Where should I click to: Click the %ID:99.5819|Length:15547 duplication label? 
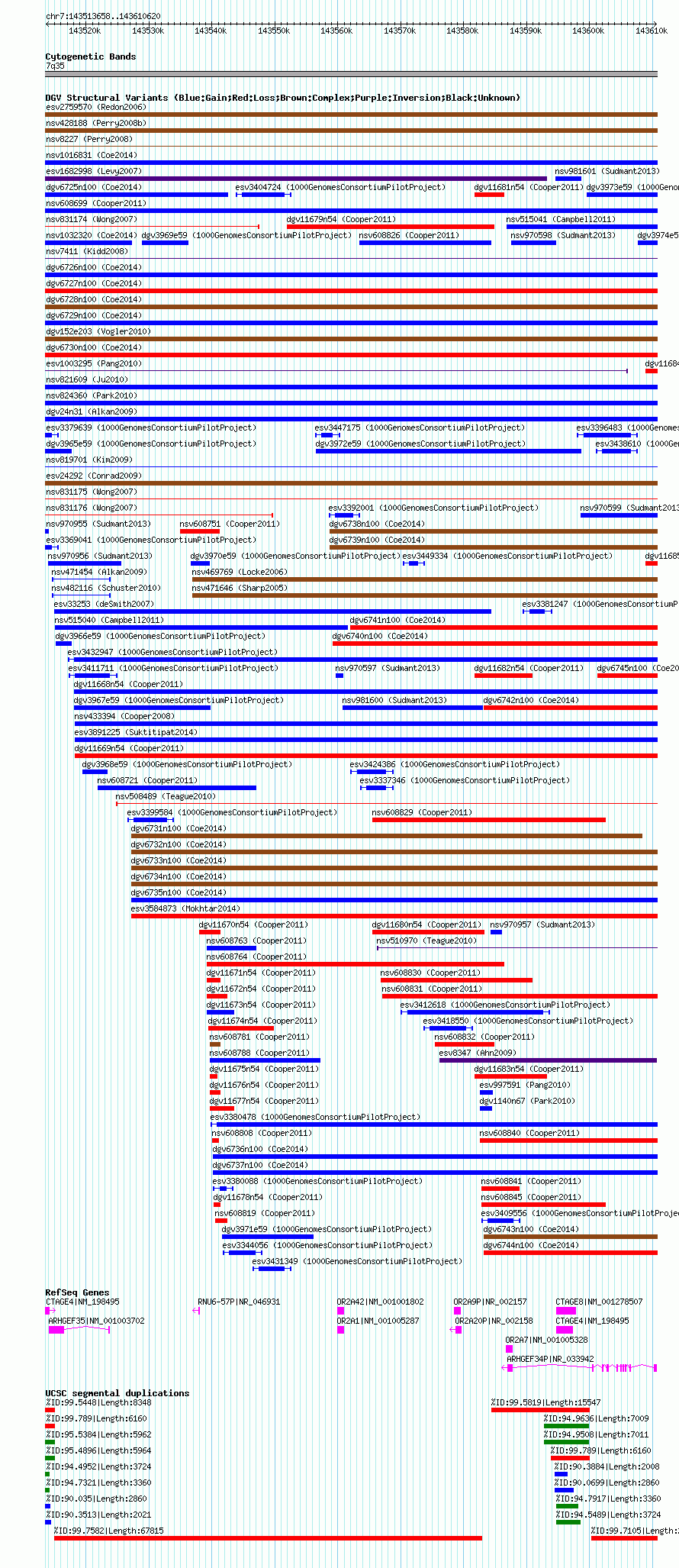click(x=545, y=1402)
